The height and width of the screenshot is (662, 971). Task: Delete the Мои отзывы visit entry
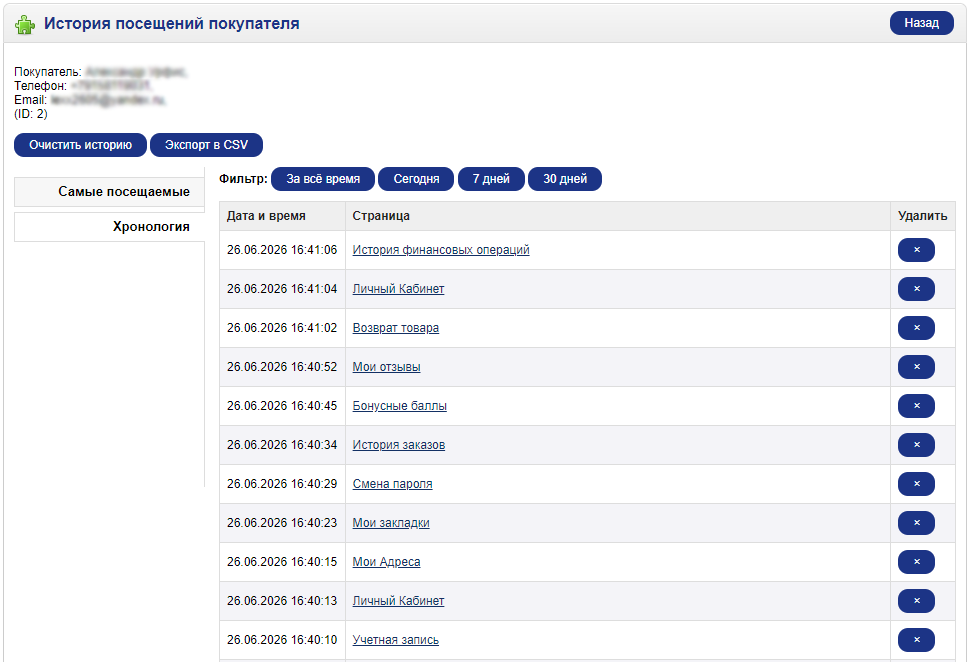pyautogui.click(x=916, y=367)
